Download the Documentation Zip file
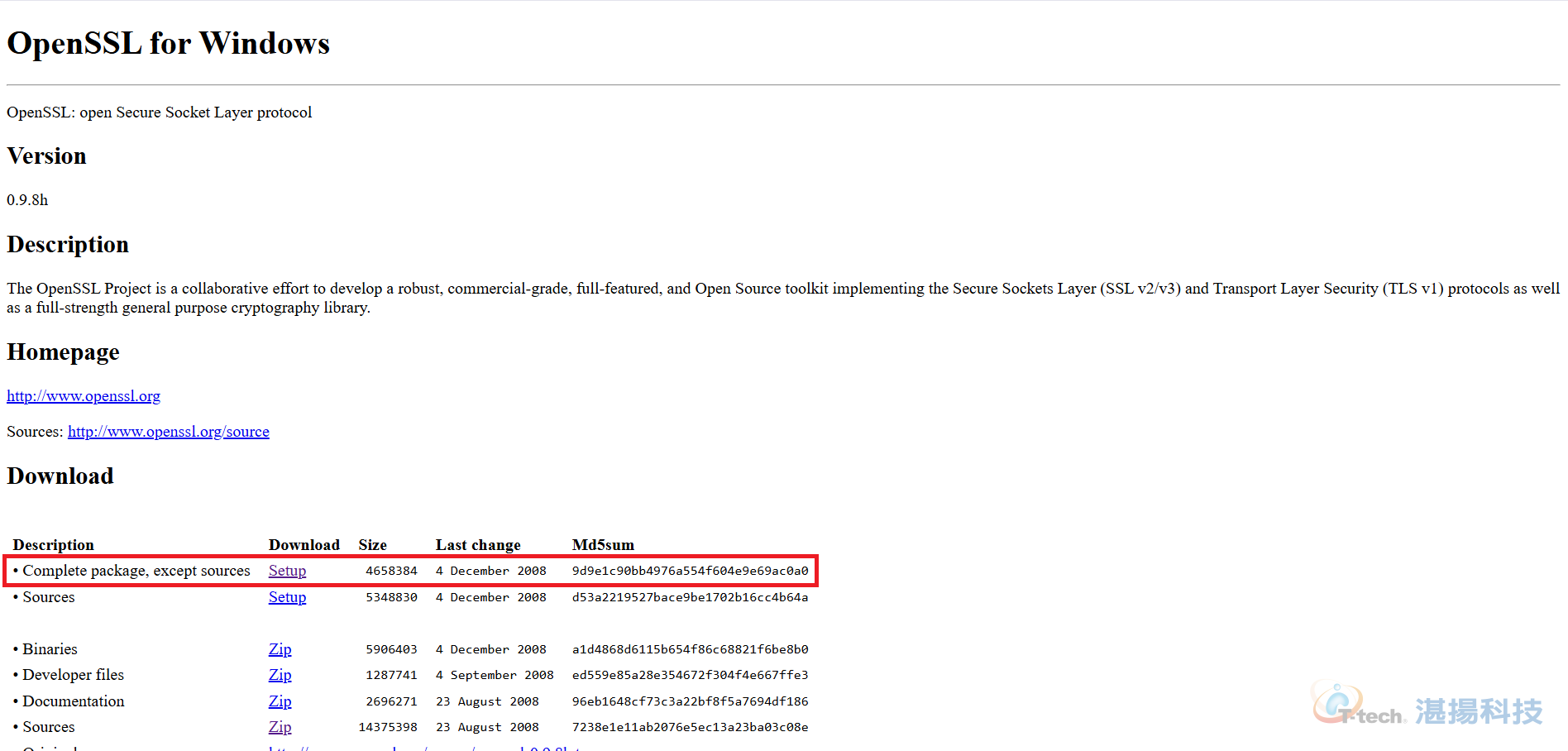Screen dimensions: 1568x751 pyautogui.click(x=280, y=701)
